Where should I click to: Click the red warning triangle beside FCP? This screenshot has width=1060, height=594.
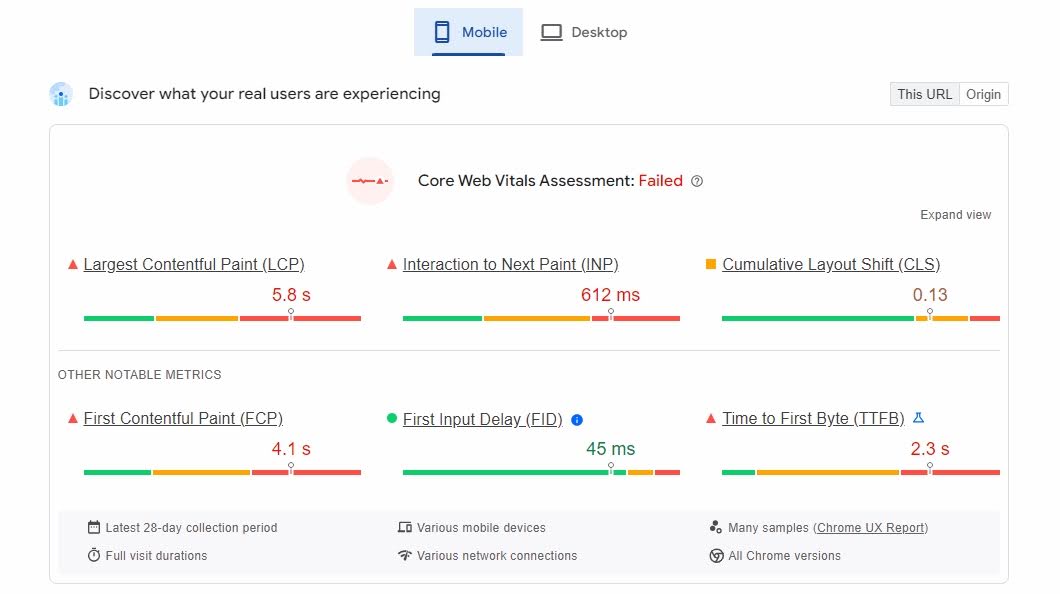[x=72, y=419]
